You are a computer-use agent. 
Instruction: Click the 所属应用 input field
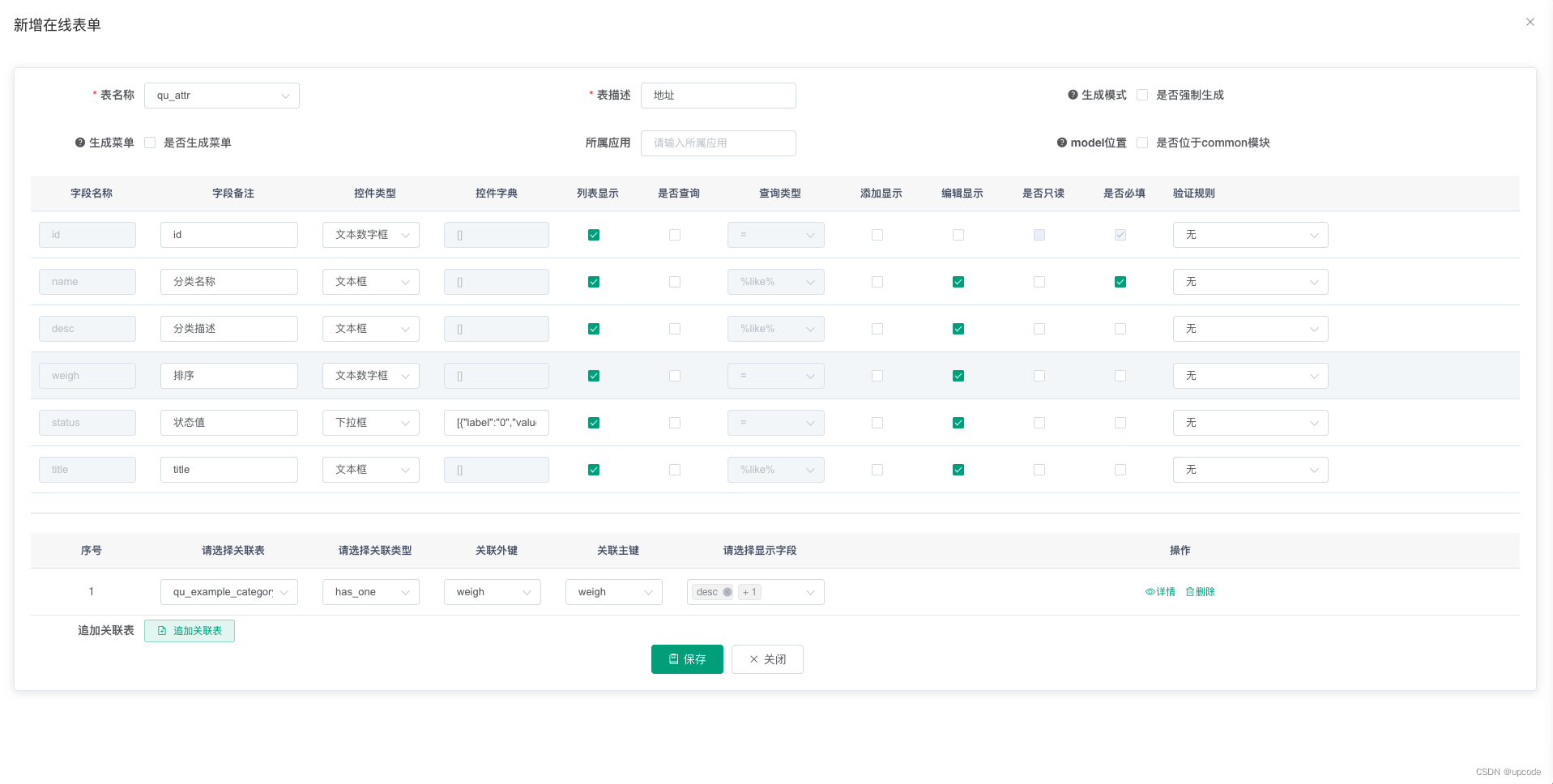click(718, 143)
